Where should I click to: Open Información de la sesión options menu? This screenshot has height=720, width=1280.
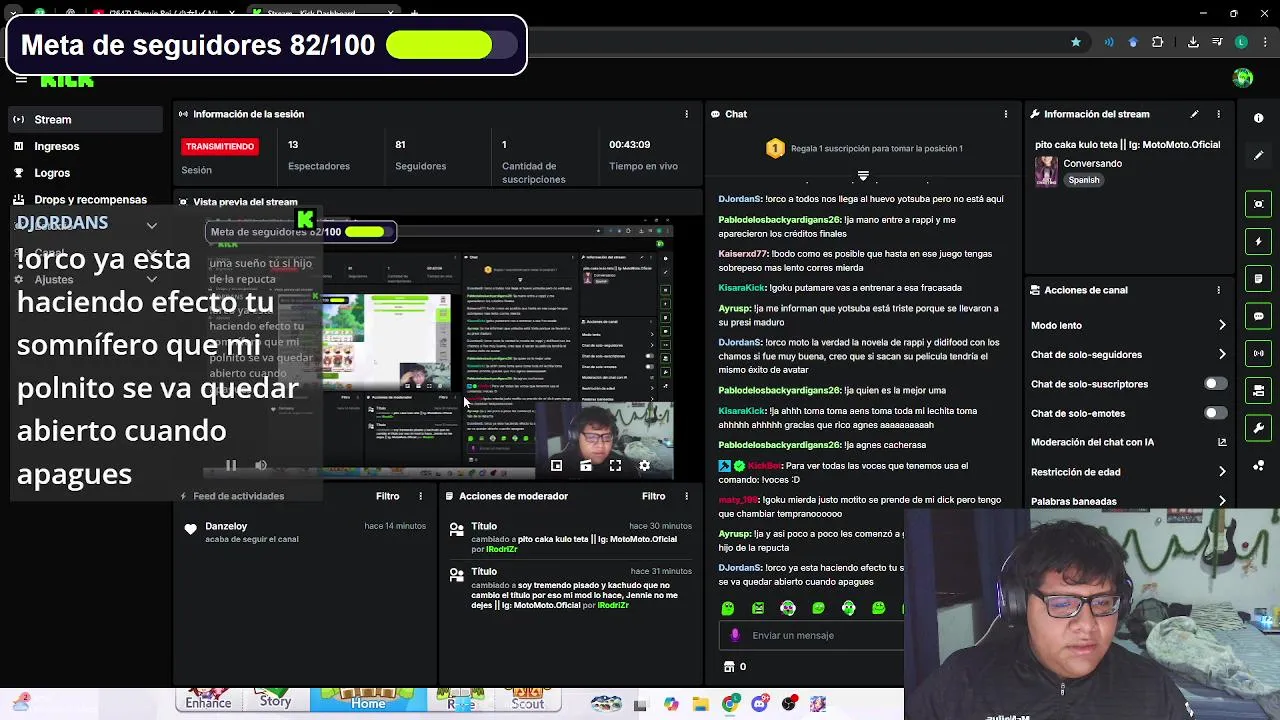point(686,114)
